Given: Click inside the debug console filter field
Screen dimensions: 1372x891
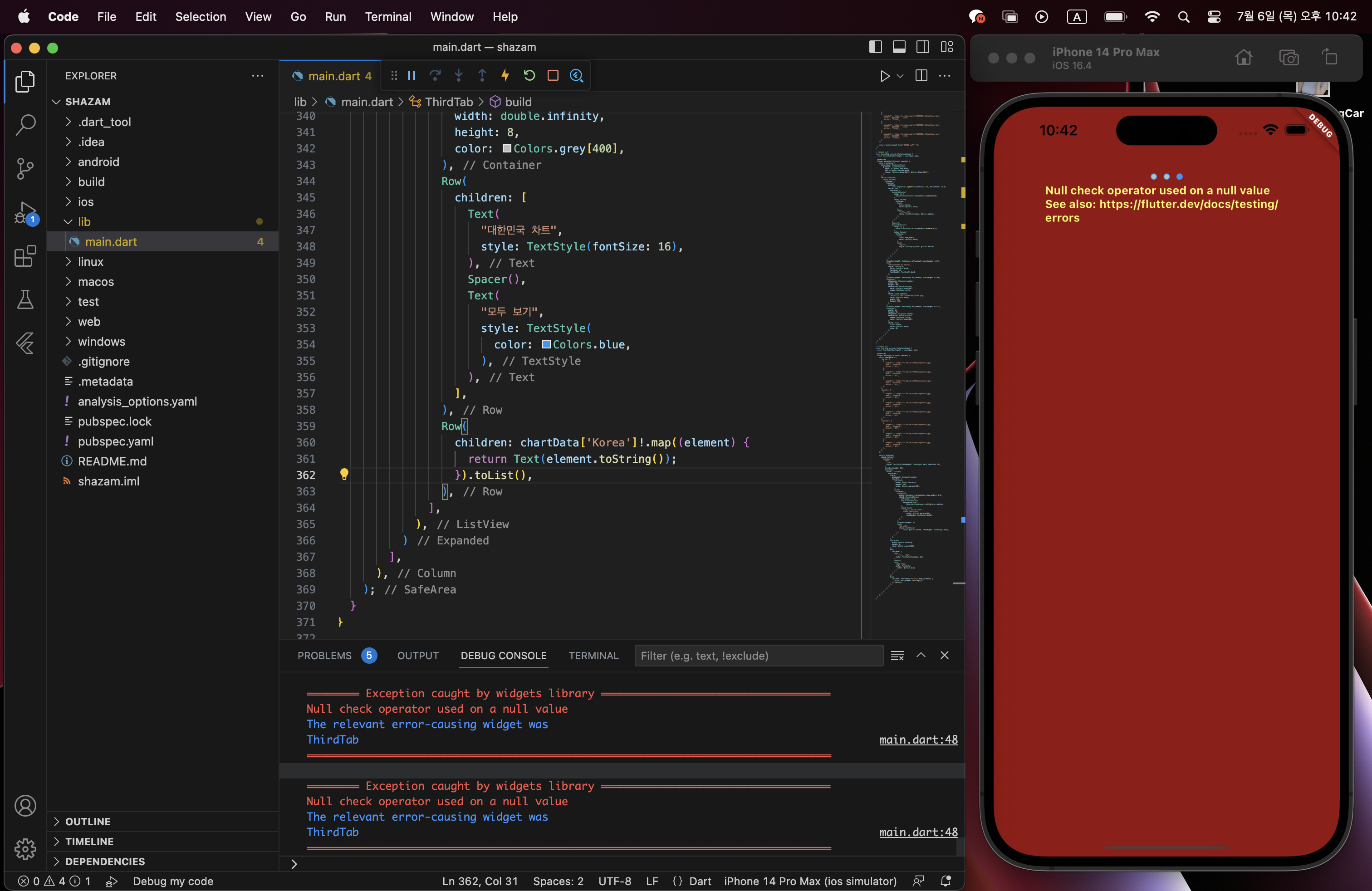Looking at the screenshot, I should click(x=759, y=656).
